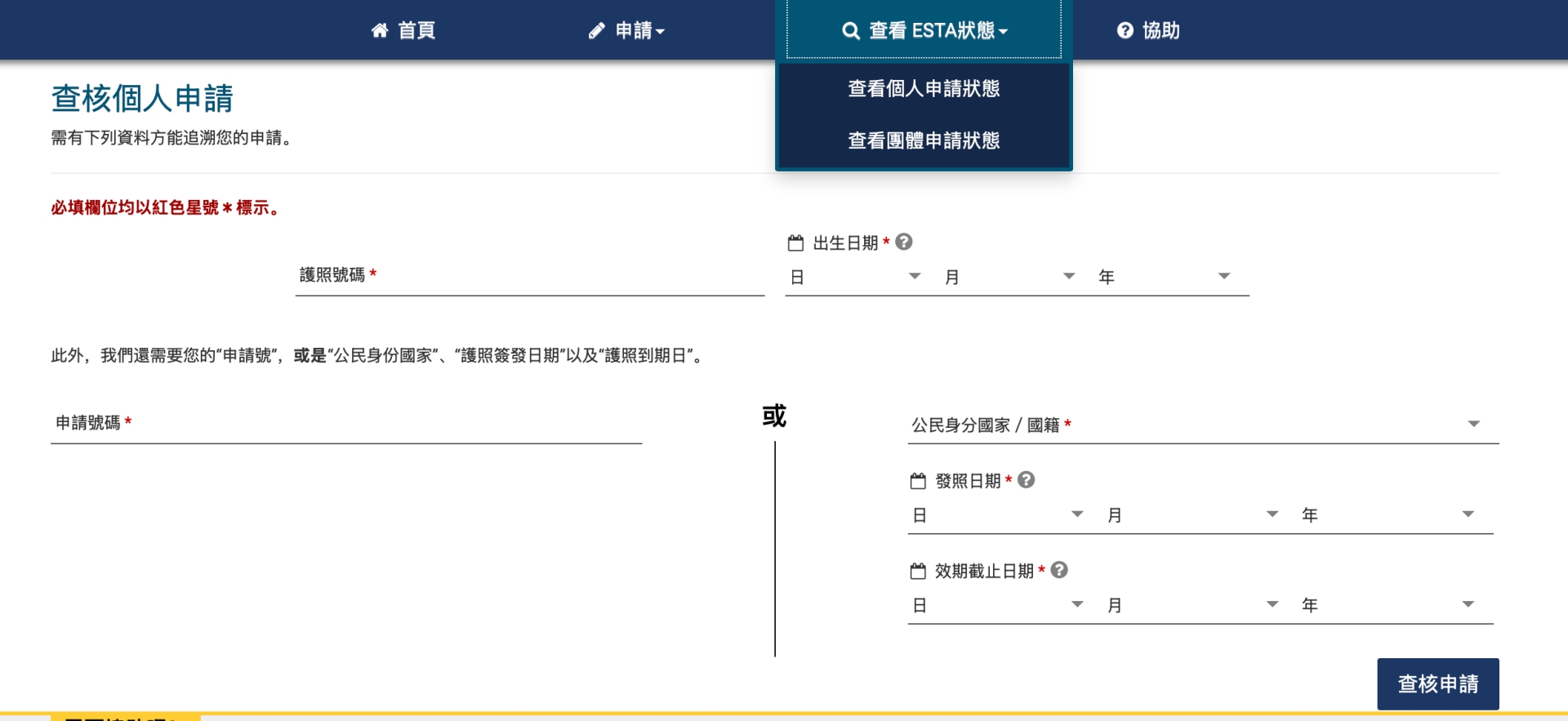
Task: Open the 發照日期 year dropdown
Action: coord(1390,514)
